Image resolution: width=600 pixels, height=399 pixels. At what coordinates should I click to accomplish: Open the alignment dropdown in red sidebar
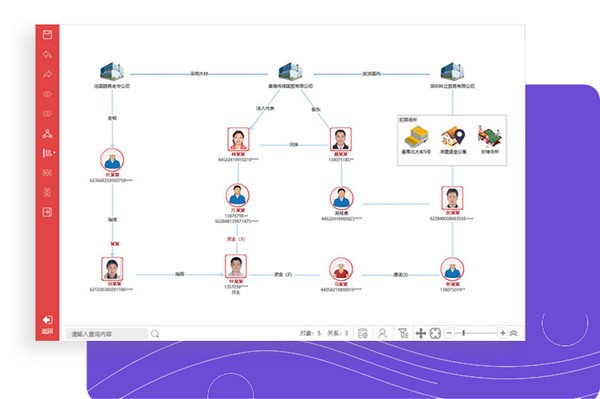click(x=49, y=153)
